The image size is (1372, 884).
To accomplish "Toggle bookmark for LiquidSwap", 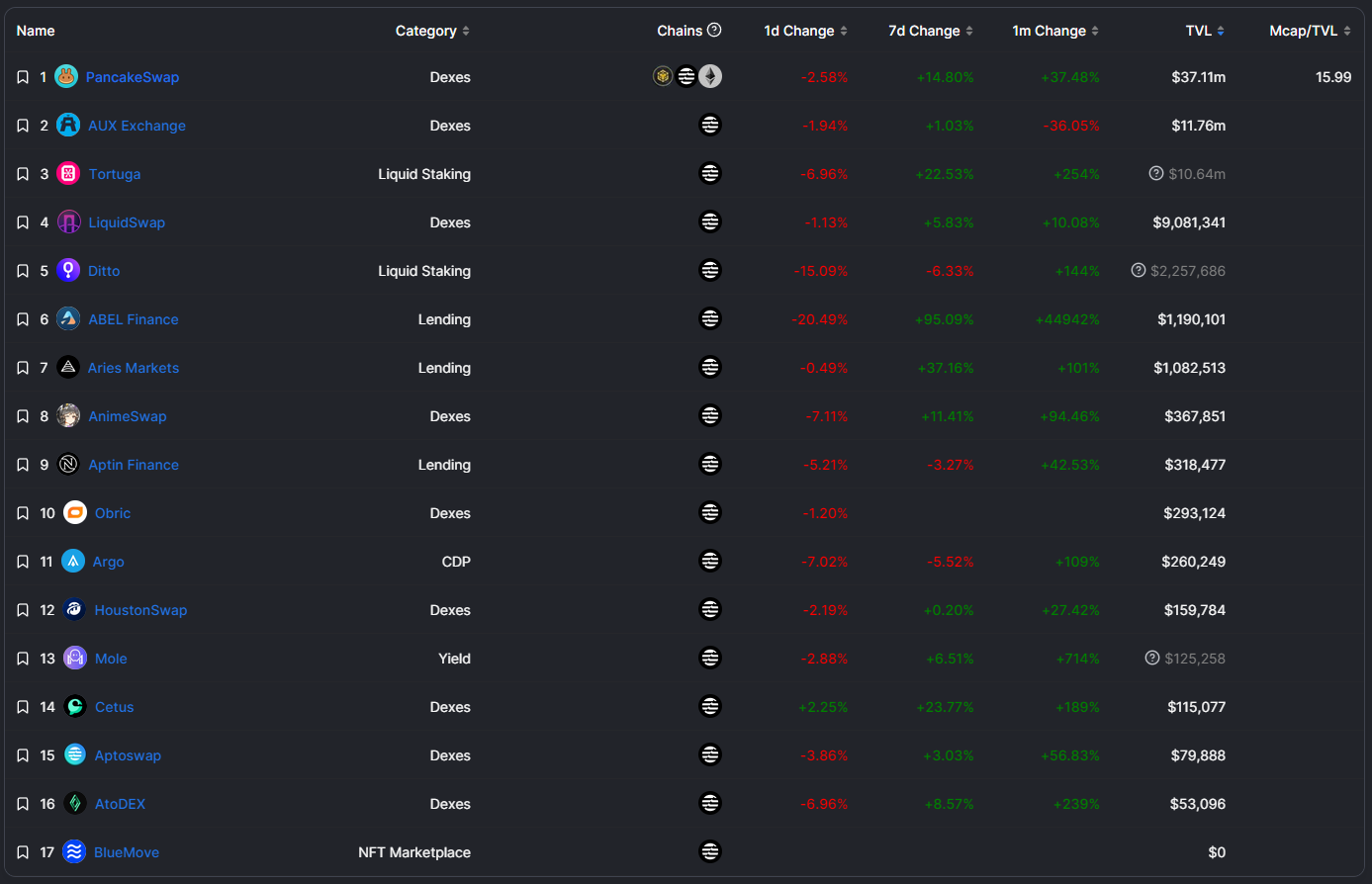I will pyautogui.click(x=23, y=222).
